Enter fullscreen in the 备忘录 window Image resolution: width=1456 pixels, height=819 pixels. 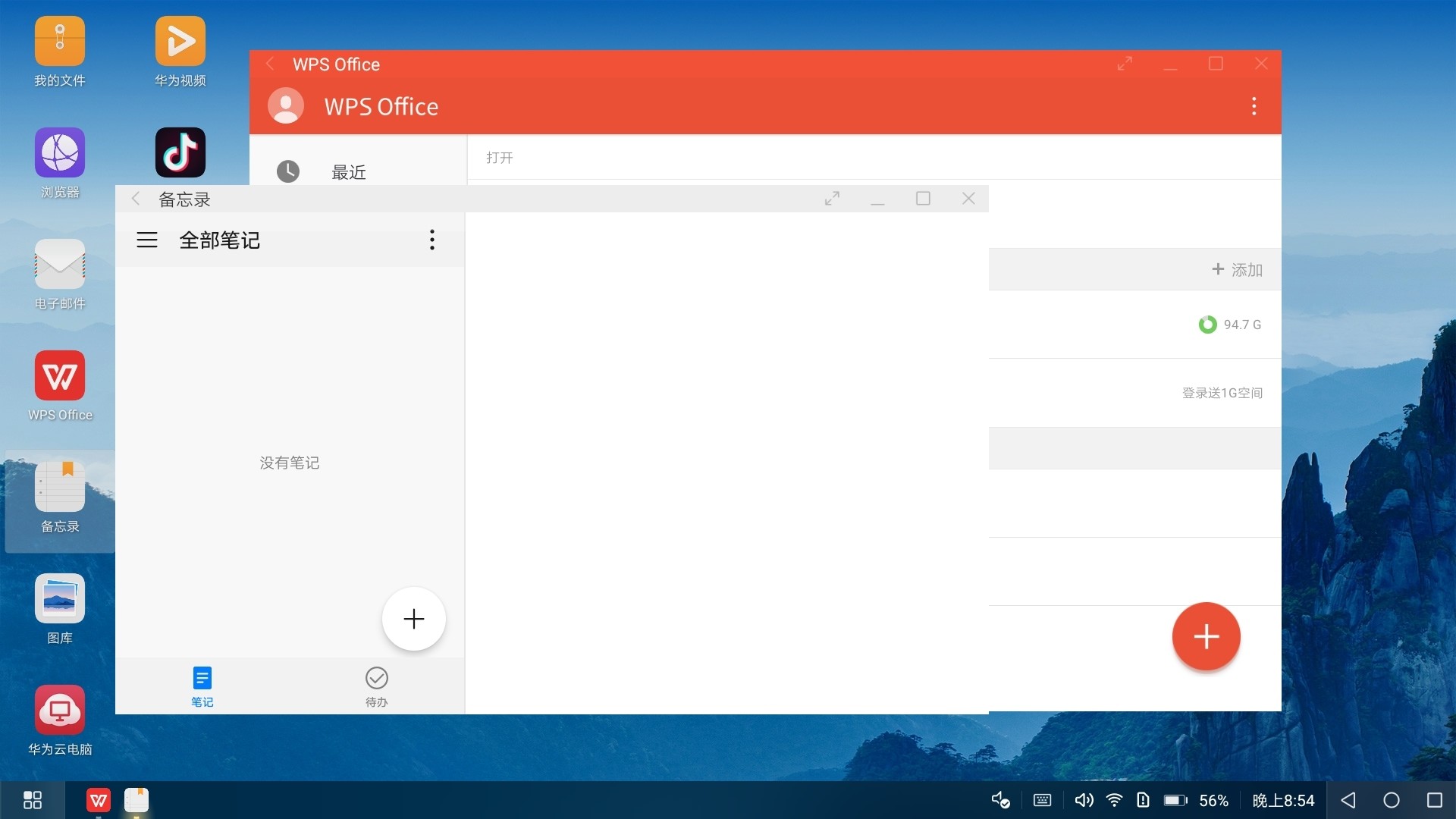click(x=832, y=199)
